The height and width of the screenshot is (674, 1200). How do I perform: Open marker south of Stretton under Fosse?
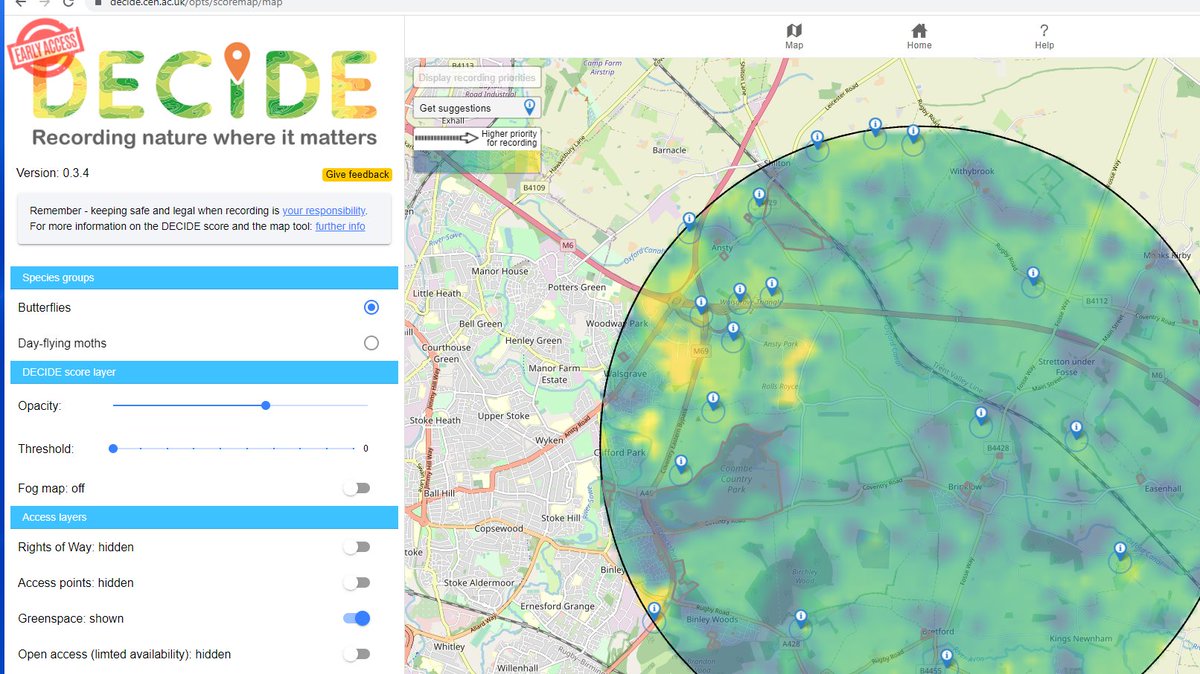coord(1077,431)
